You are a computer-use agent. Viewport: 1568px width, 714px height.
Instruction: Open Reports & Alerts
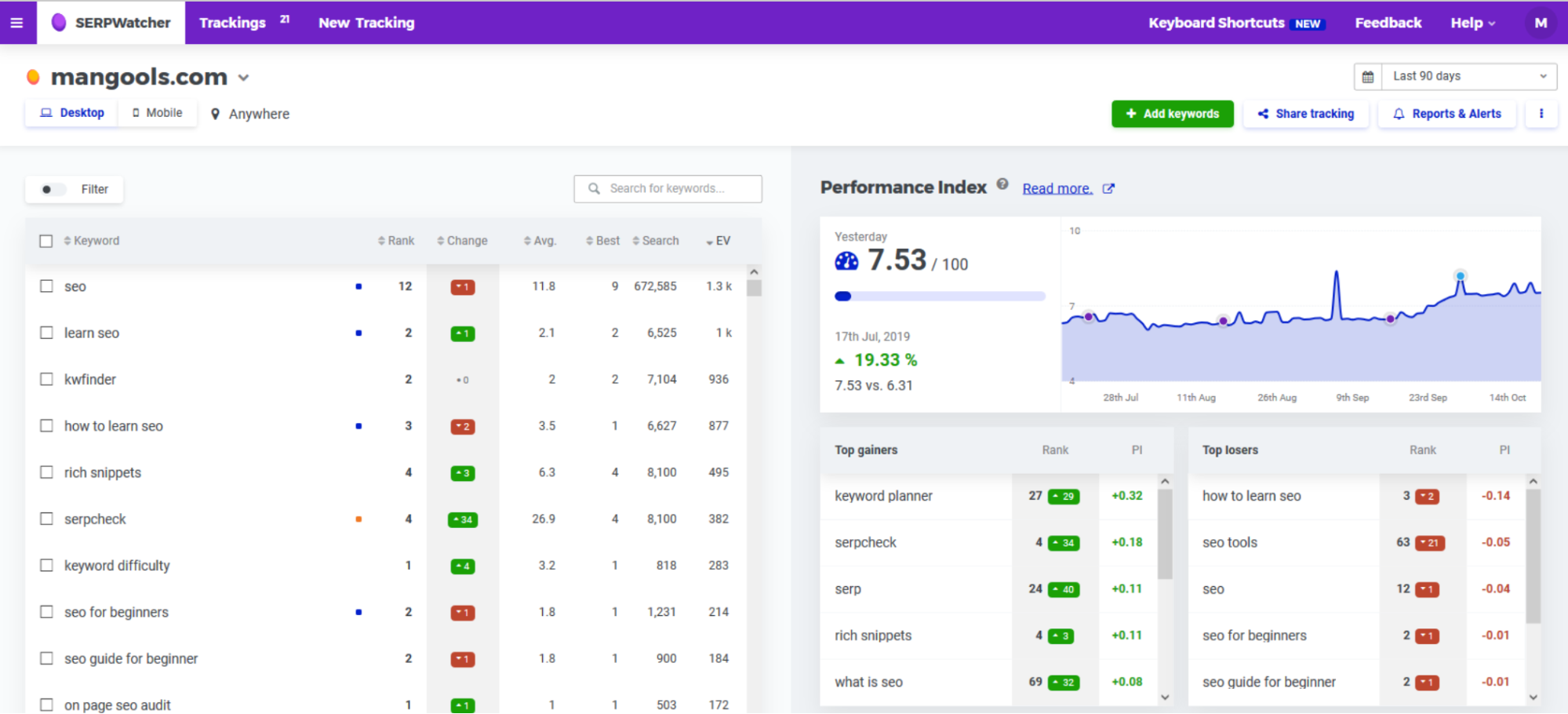pyautogui.click(x=1447, y=114)
